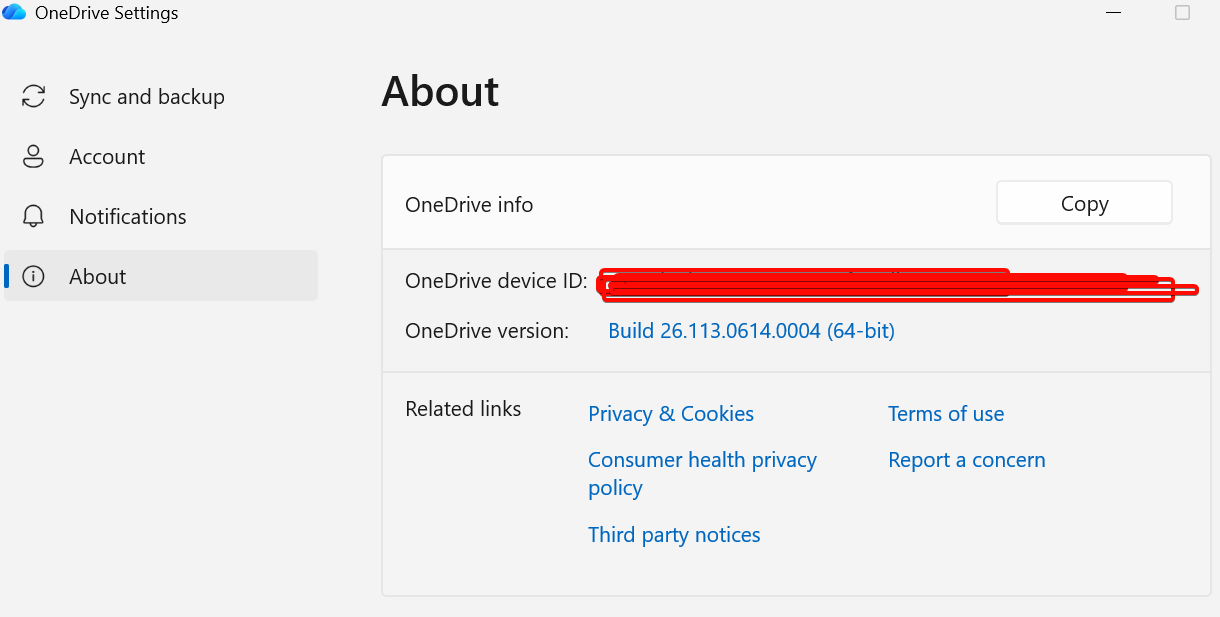Minimize the OneDrive Settings window
This screenshot has width=1220, height=617.
1114,13
